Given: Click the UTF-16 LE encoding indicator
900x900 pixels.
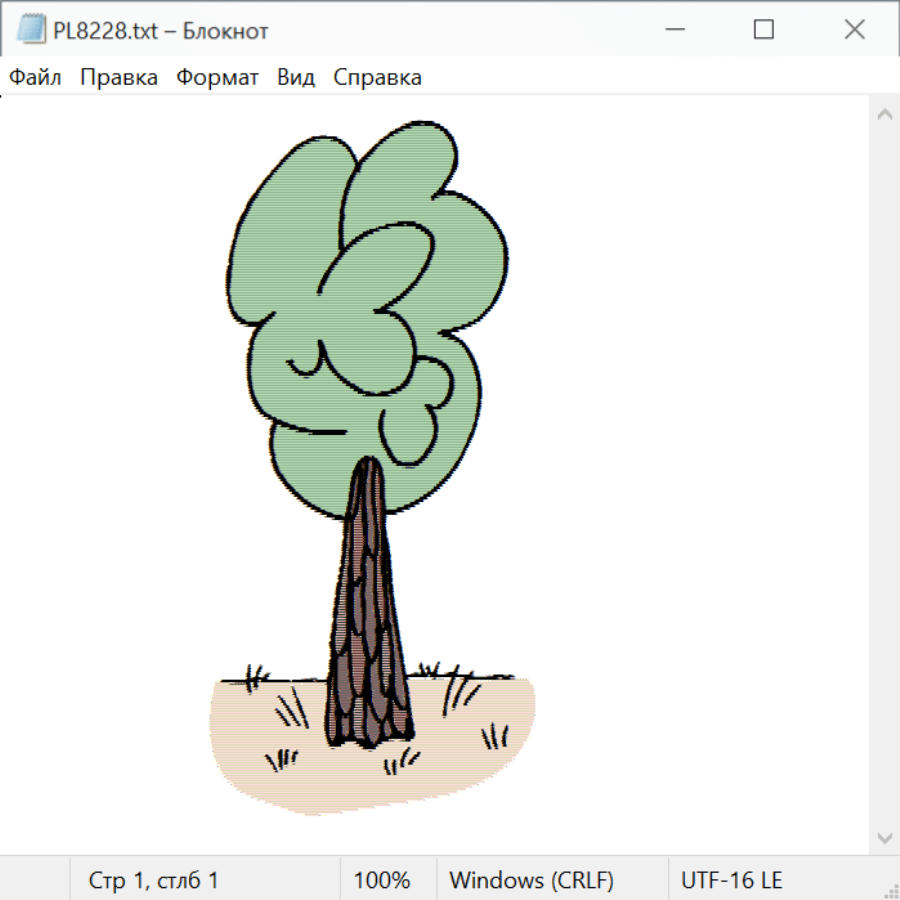Looking at the screenshot, I should 731,880.
